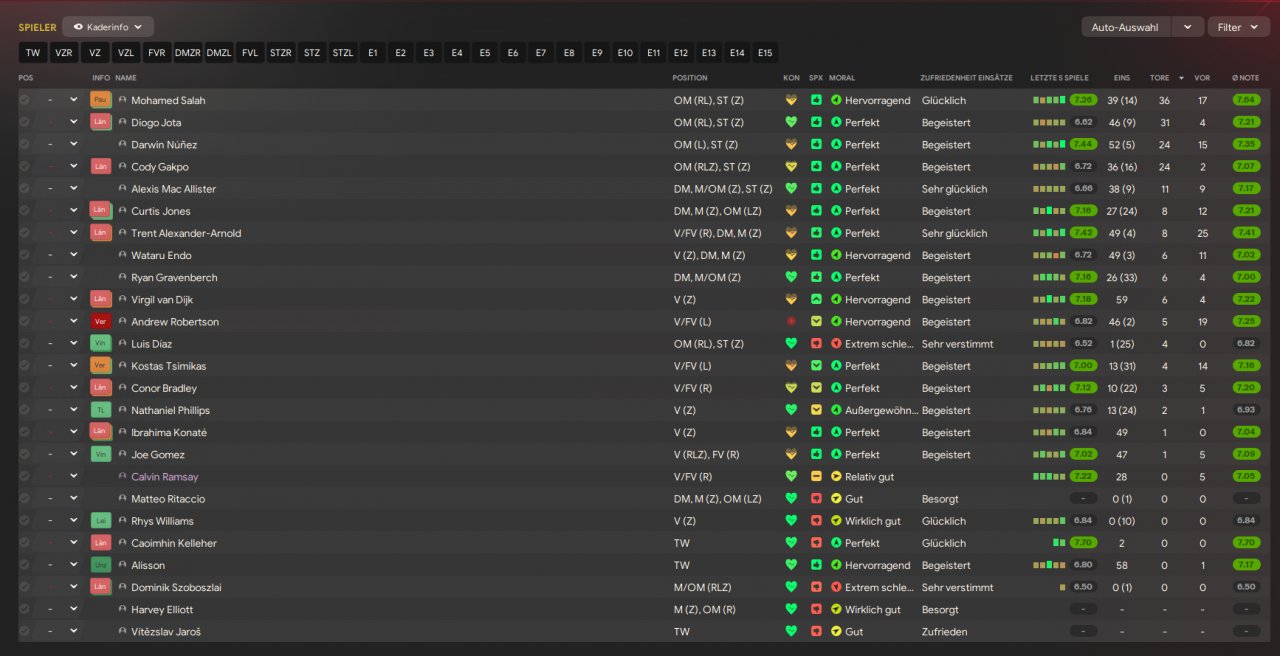Open Luis Díaz's player name link
The width and height of the screenshot is (1280, 656).
[x=152, y=344]
